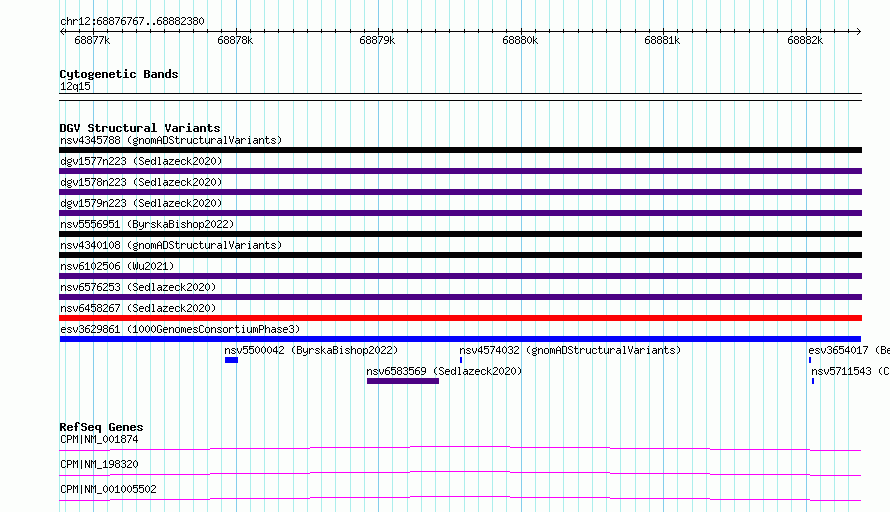This screenshot has width=890, height=512.
Task: Open the CPM|NM_001005502 gene label
Action: 108,489
